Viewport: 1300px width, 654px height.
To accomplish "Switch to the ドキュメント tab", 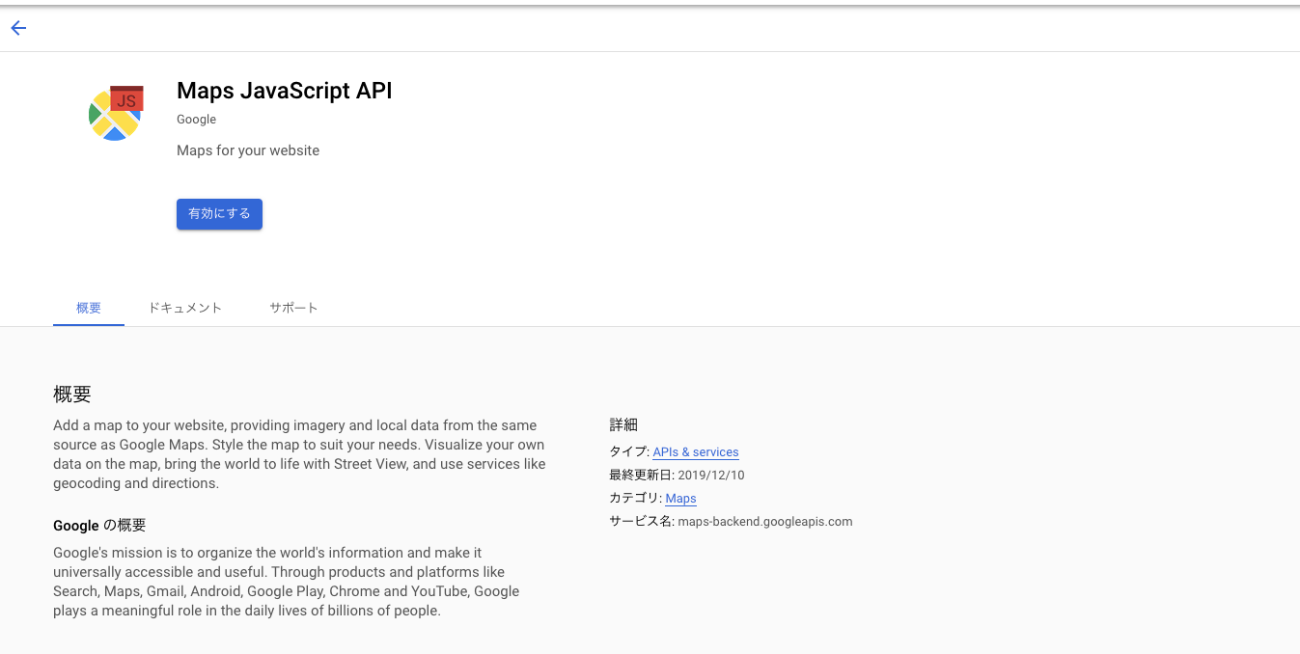I will (x=185, y=308).
